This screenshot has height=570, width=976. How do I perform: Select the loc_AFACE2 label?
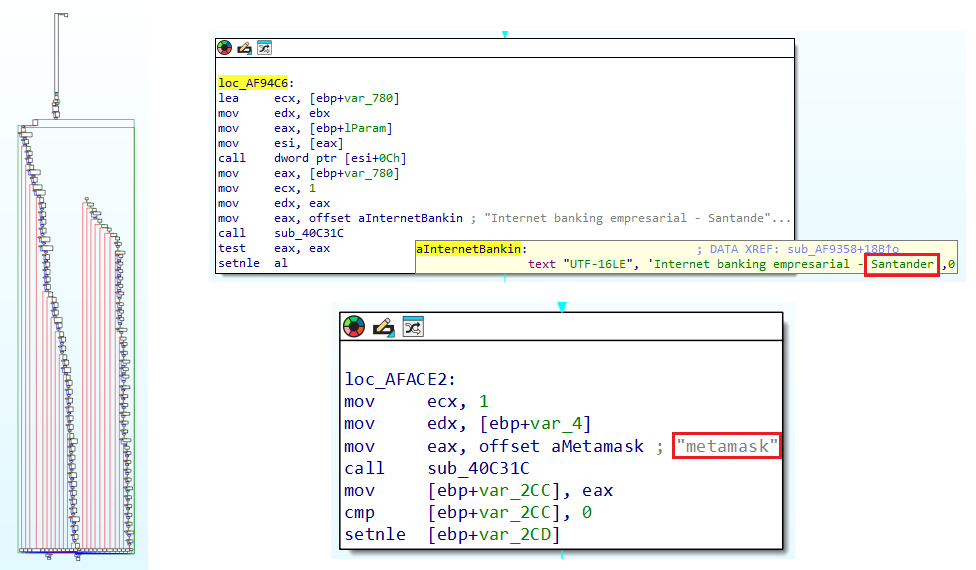pos(398,379)
